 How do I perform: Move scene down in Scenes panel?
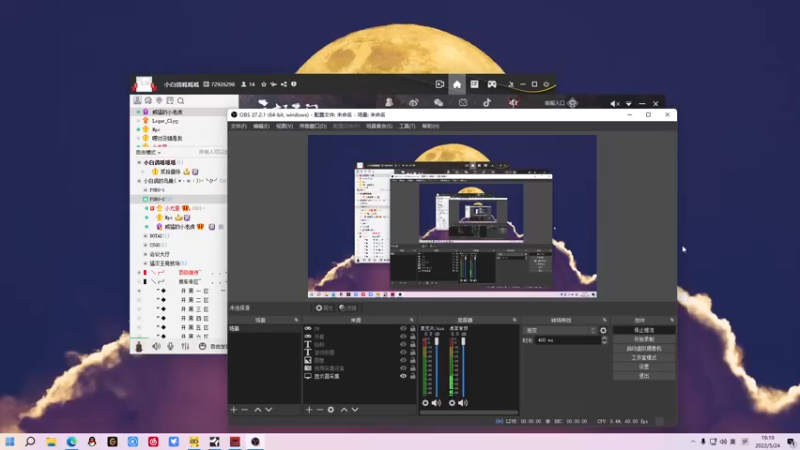pos(269,410)
